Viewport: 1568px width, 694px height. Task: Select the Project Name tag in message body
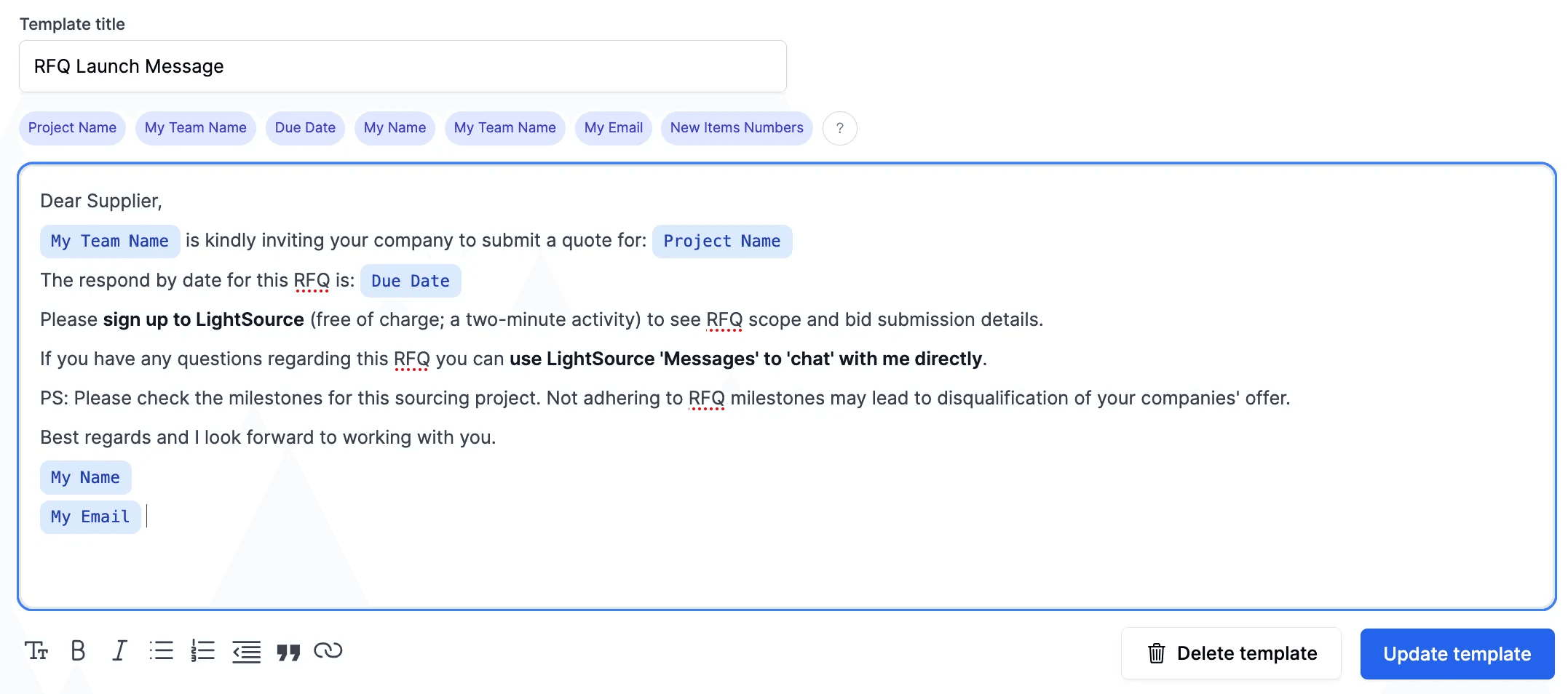pos(722,241)
